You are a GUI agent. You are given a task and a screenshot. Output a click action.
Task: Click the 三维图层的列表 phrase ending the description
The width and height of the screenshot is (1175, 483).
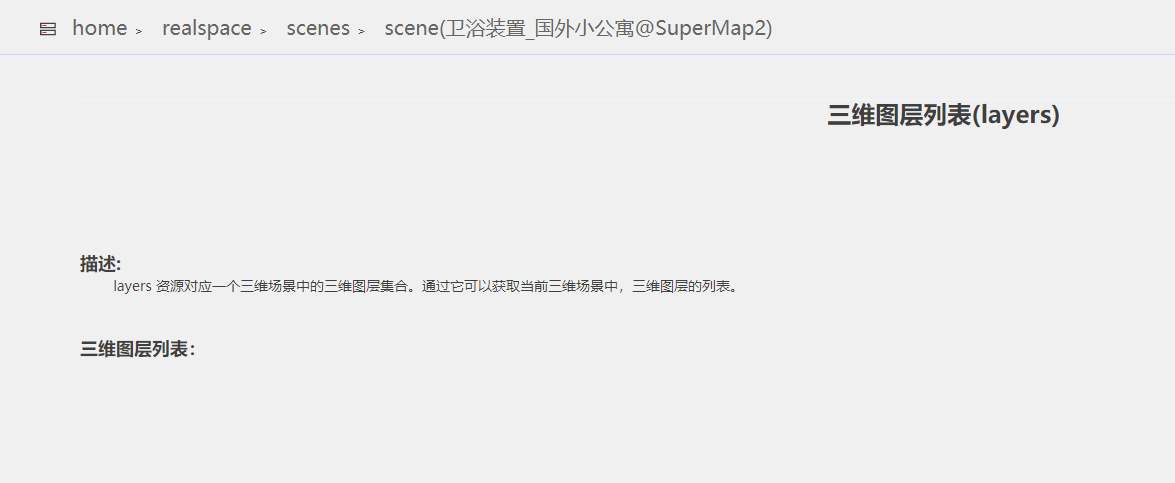680,286
